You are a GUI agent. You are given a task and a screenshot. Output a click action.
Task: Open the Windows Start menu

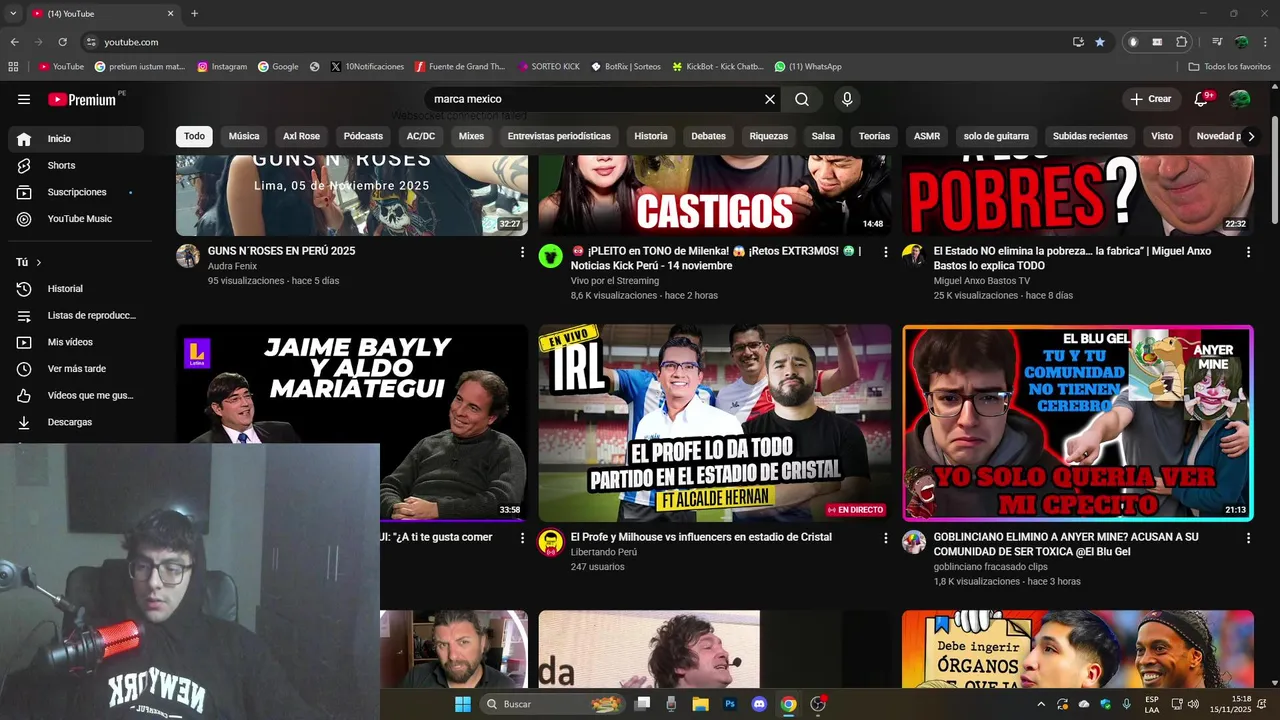click(463, 704)
